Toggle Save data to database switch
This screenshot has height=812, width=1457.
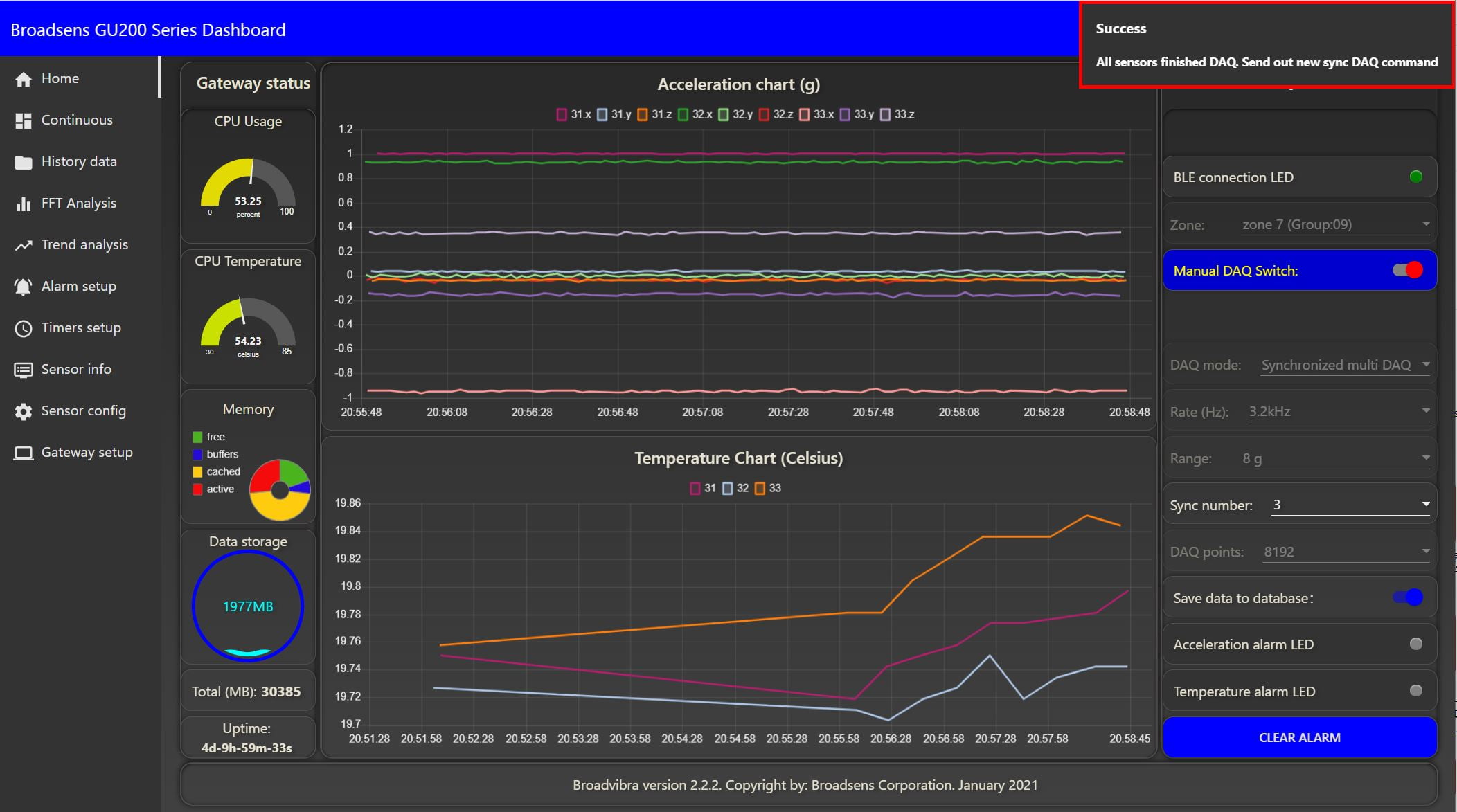(x=1408, y=597)
